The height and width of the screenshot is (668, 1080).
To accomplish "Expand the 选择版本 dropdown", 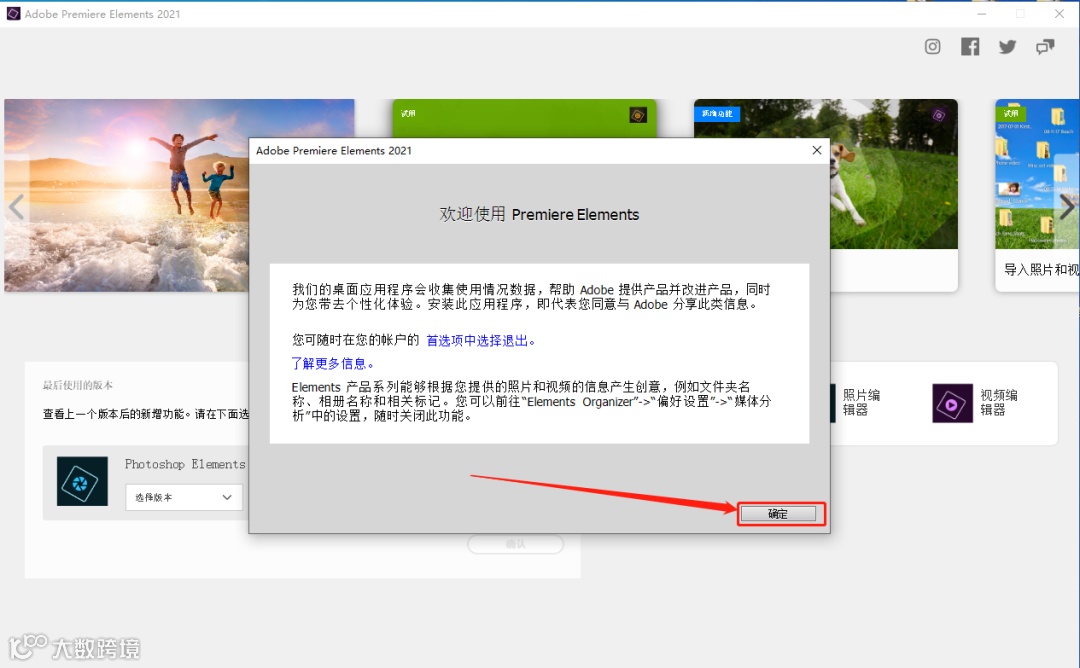I will coord(183,497).
